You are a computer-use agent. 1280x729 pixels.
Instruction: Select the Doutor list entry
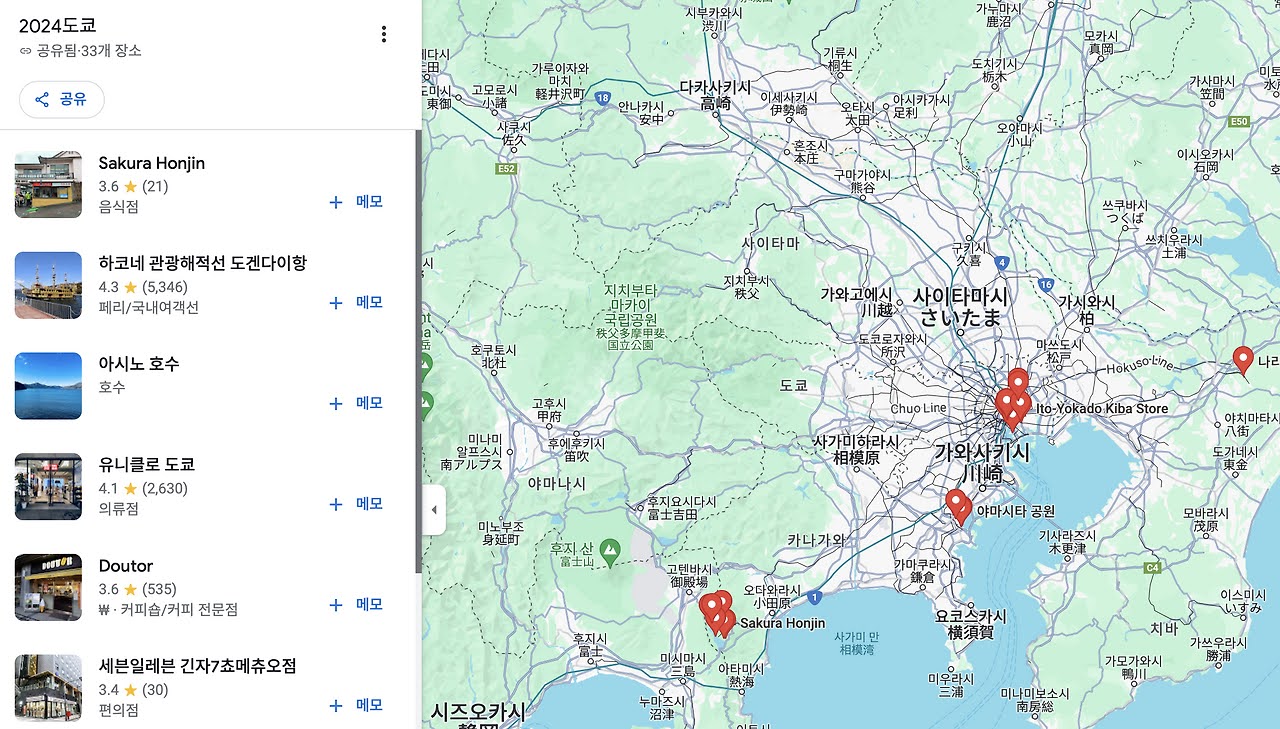pyautogui.click(x=126, y=565)
